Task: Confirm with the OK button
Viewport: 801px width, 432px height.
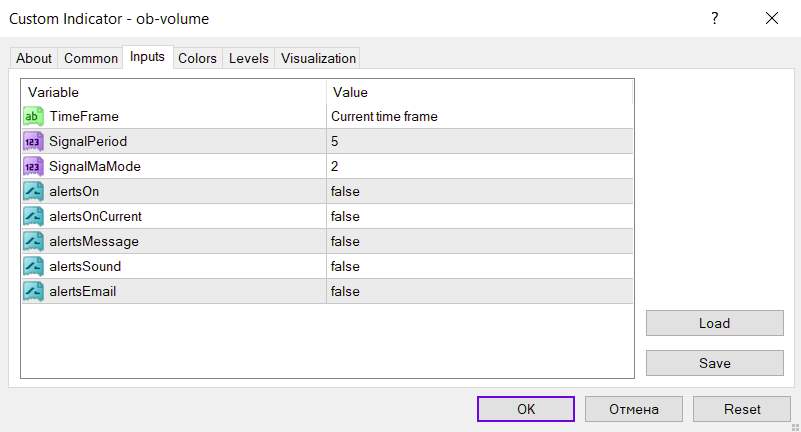Action: [526, 409]
